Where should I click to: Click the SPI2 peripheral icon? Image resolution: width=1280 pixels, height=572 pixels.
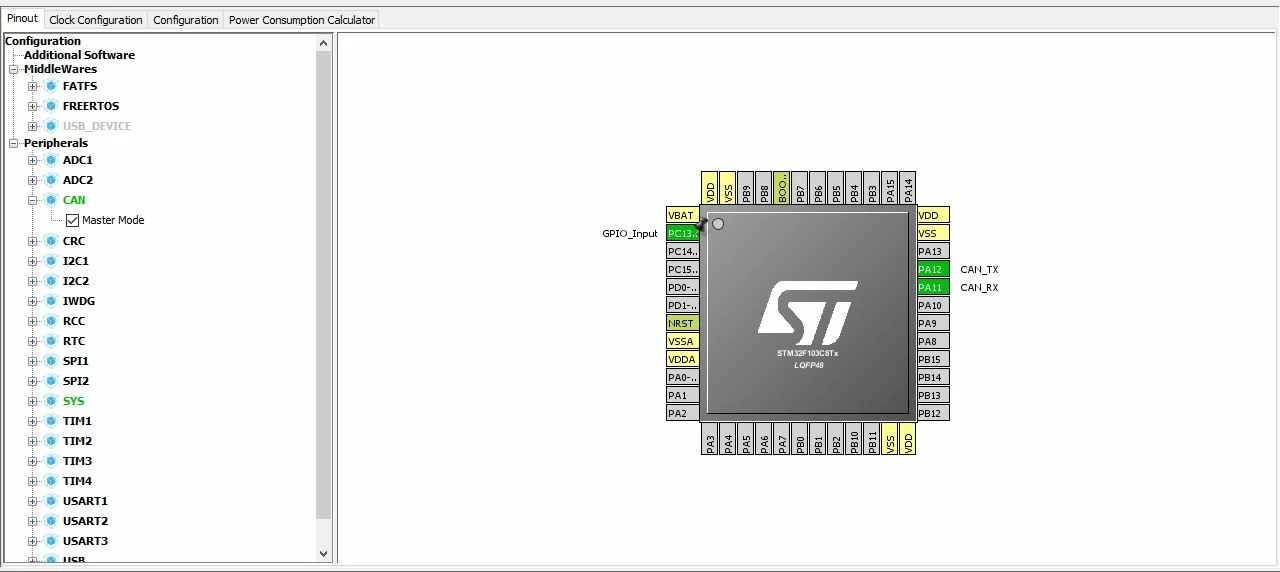pyautogui.click(x=50, y=381)
